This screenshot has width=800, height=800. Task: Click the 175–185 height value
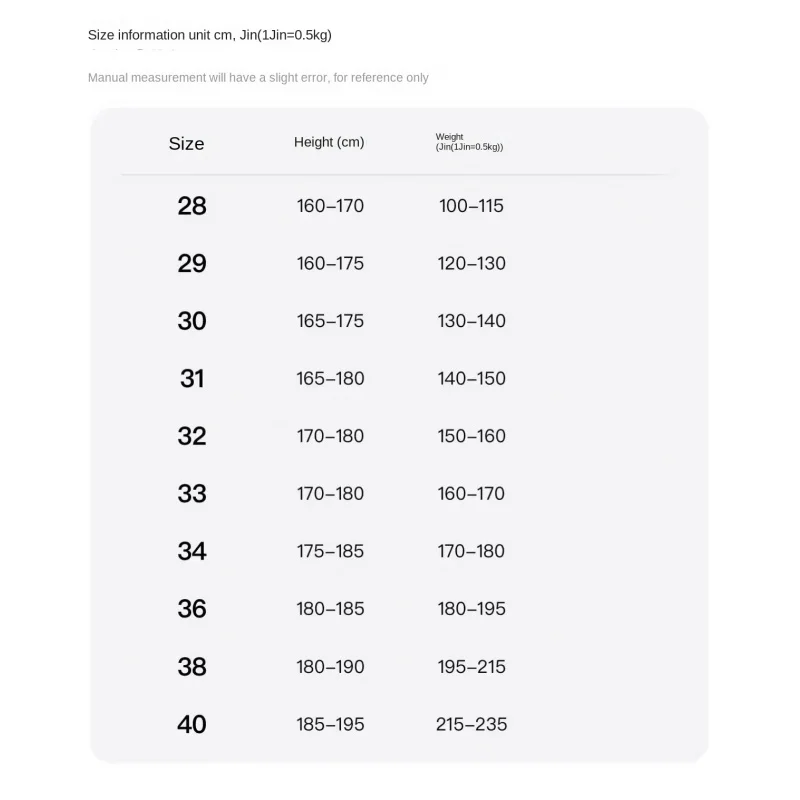click(x=330, y=552)
